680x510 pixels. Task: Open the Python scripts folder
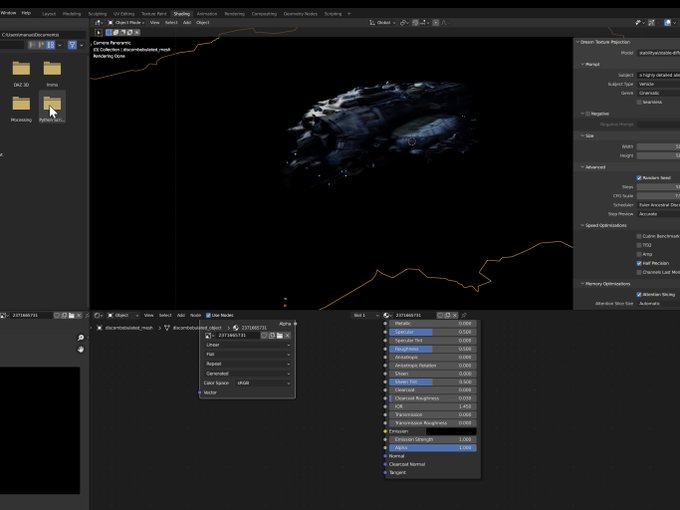52,108
